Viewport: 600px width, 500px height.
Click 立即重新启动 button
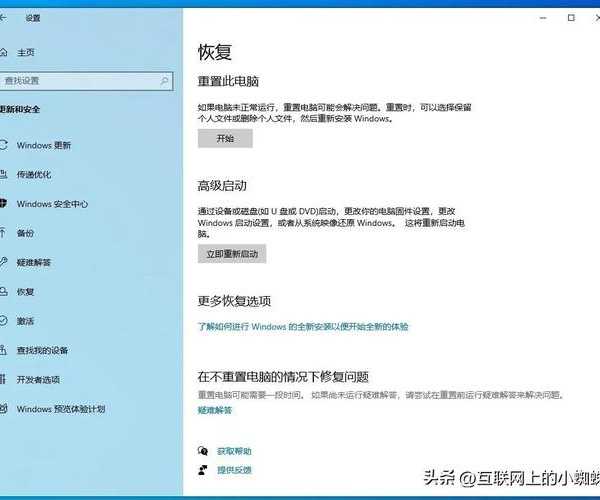point(232,254)
